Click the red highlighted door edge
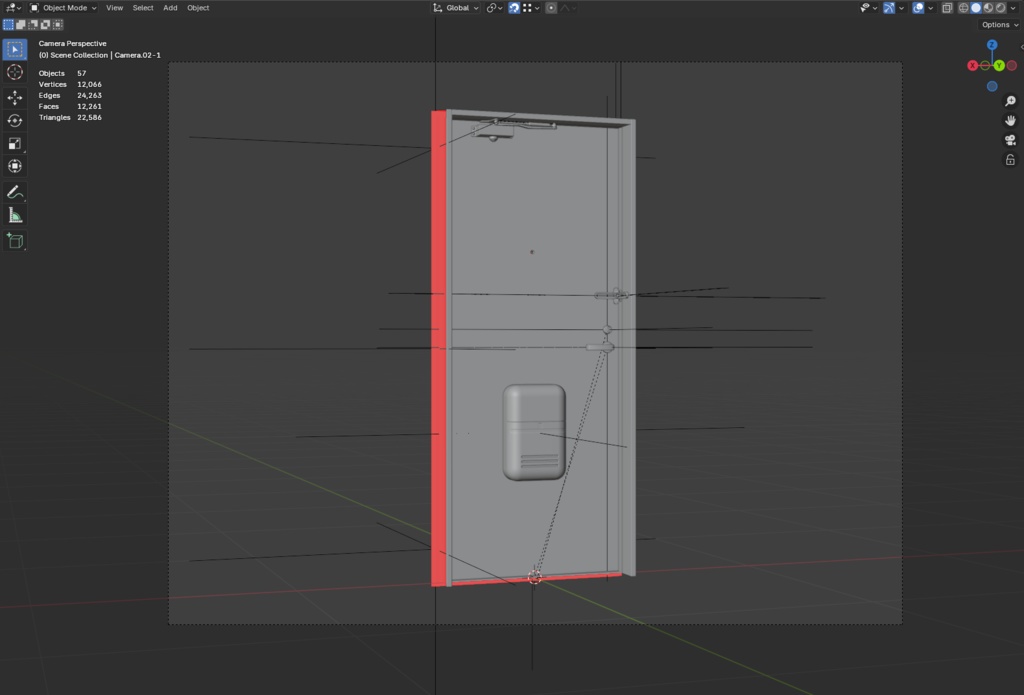Screen dimensions: 1024x695 pyautogui.click(x=439, y=348)
